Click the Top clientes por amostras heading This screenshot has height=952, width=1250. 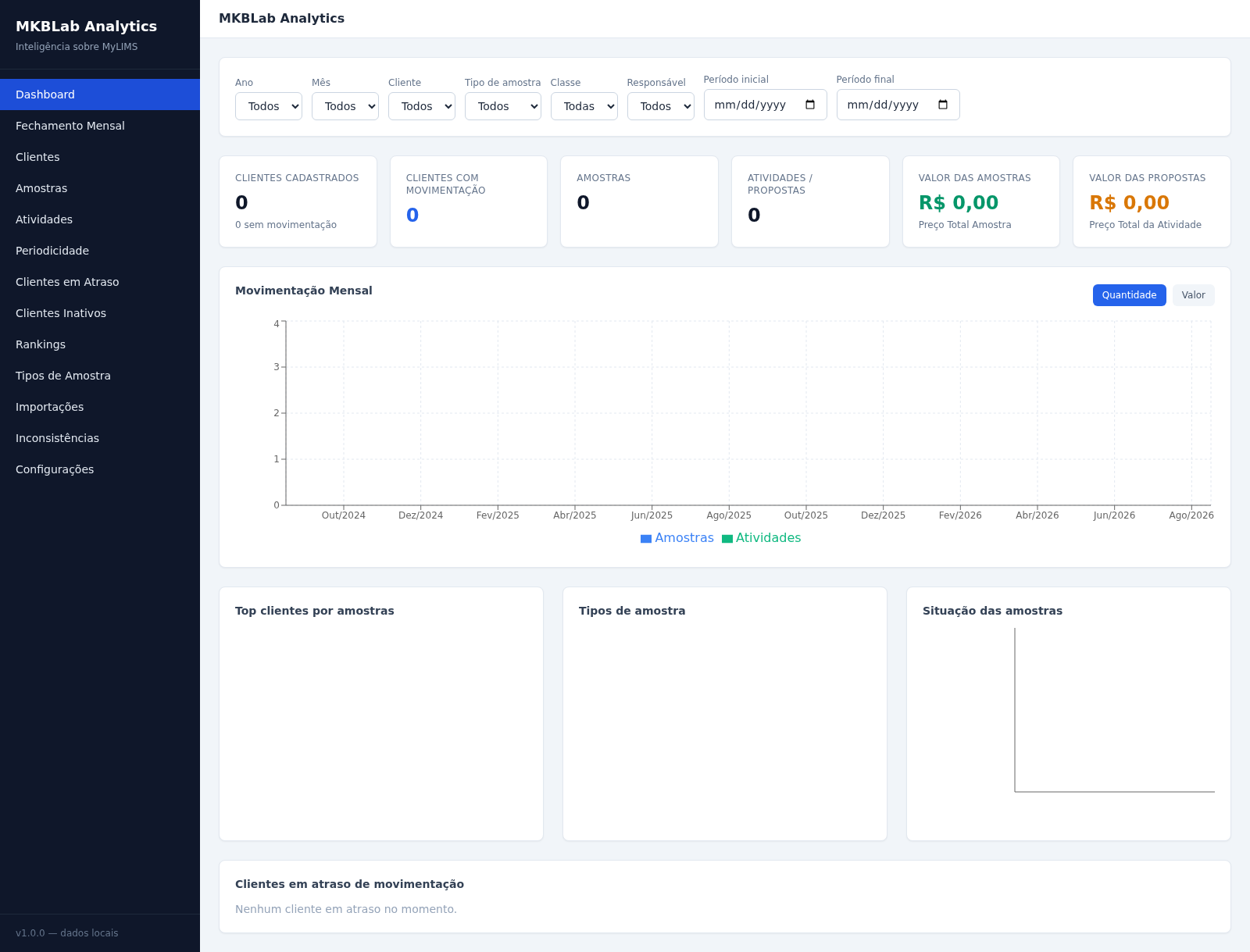(315, 611)
